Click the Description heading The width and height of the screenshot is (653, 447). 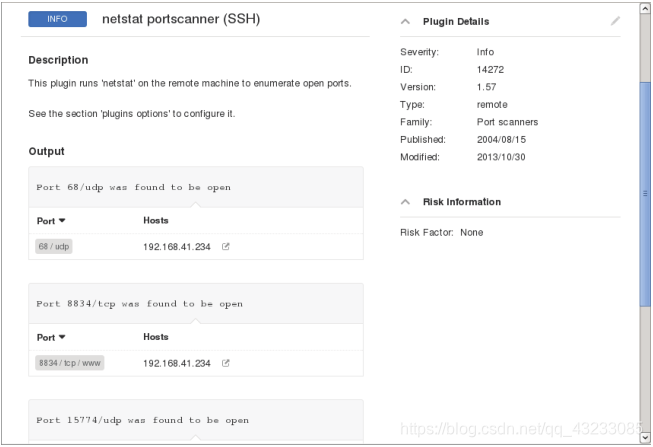click(58, 60)
